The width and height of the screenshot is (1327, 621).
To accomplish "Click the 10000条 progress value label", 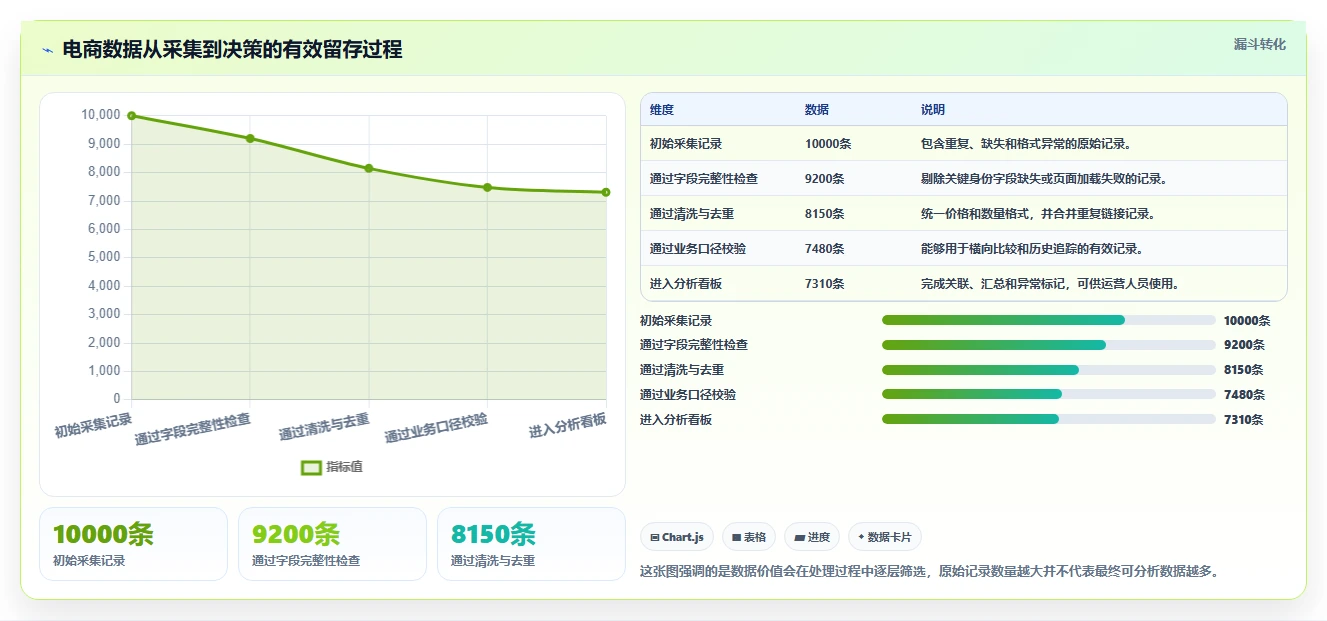I will (x=1247, y=321).
